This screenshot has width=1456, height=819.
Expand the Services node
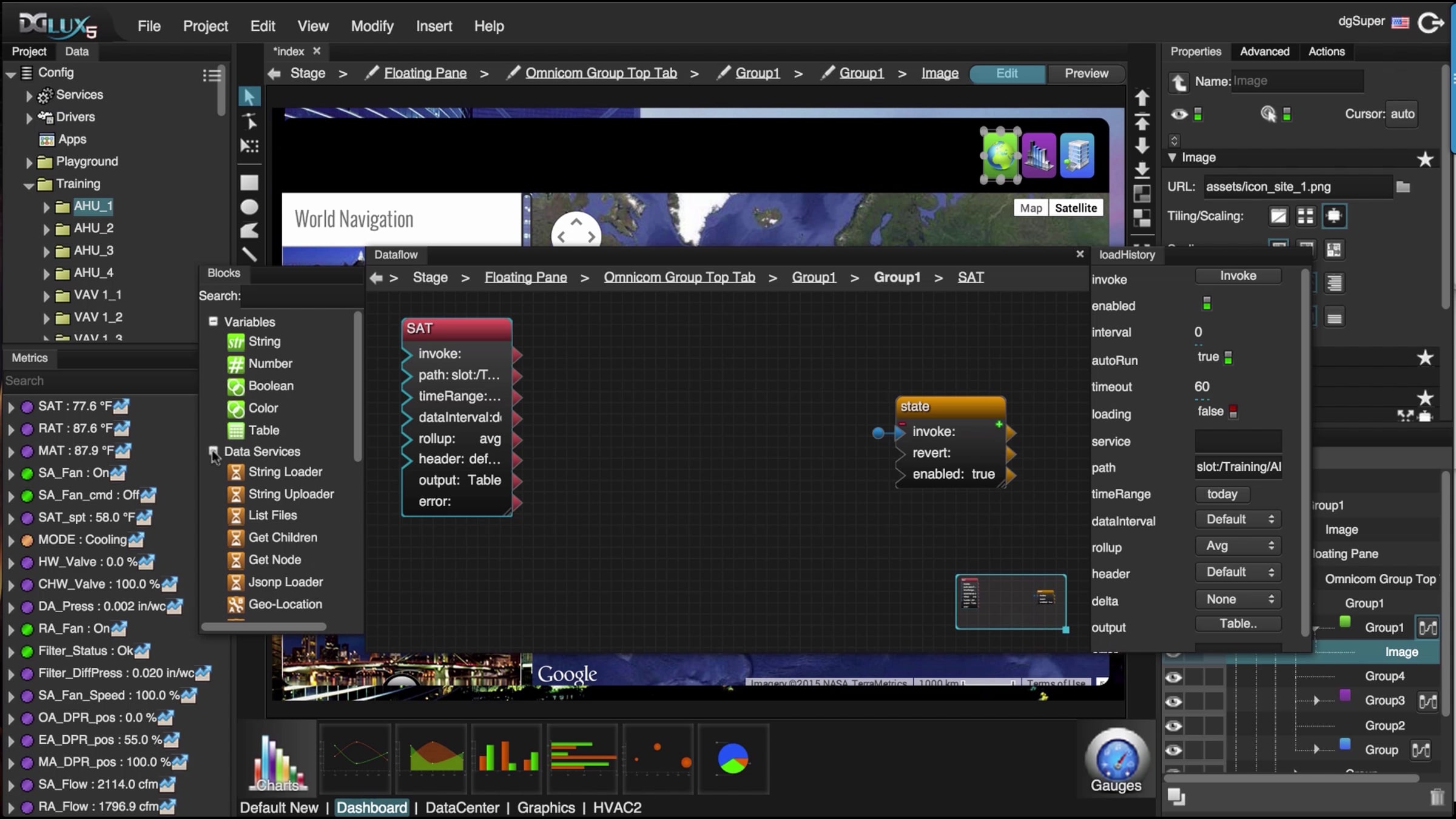tap(29, 96)
